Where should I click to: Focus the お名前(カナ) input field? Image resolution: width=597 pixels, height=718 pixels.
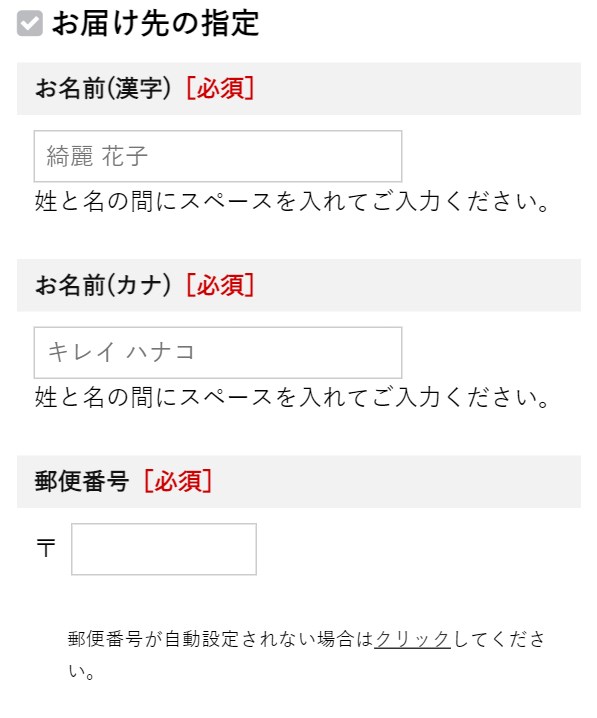pos(218,353)
